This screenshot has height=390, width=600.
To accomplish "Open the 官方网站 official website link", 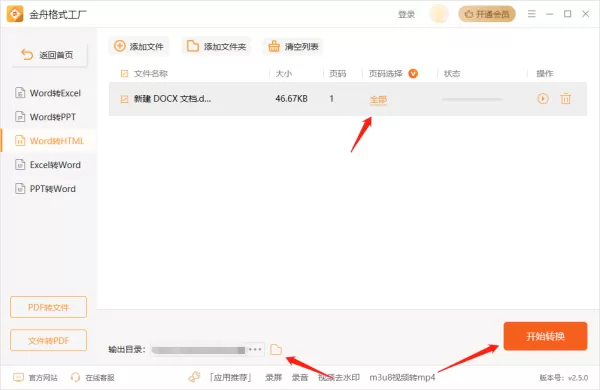I will click(43, 378).
